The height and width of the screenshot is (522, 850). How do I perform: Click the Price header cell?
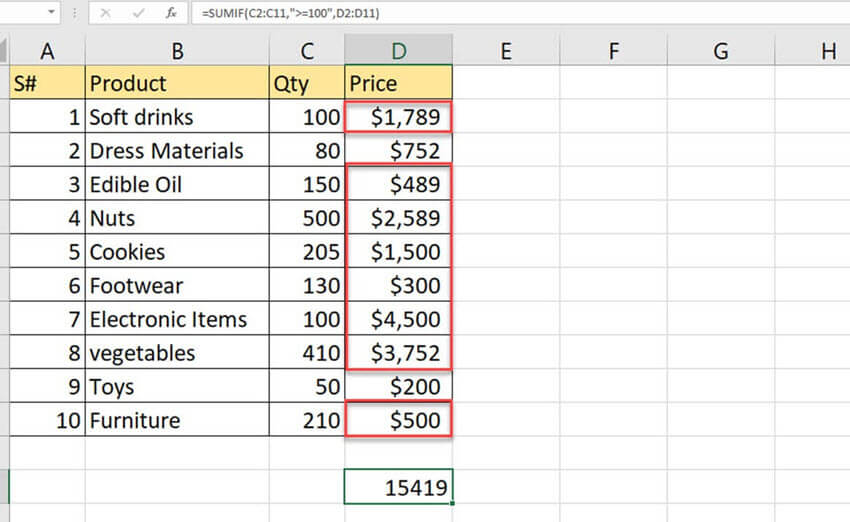398,83
